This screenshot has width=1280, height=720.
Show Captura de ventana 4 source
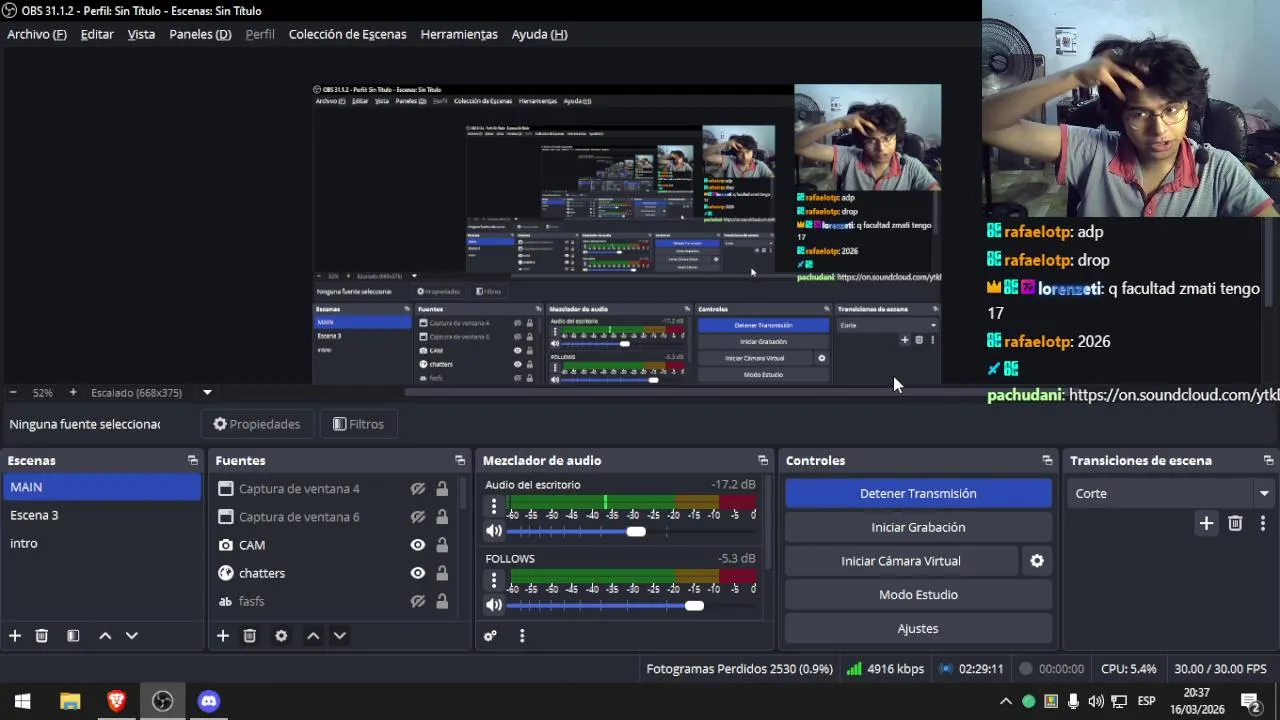tap(418, 489)
